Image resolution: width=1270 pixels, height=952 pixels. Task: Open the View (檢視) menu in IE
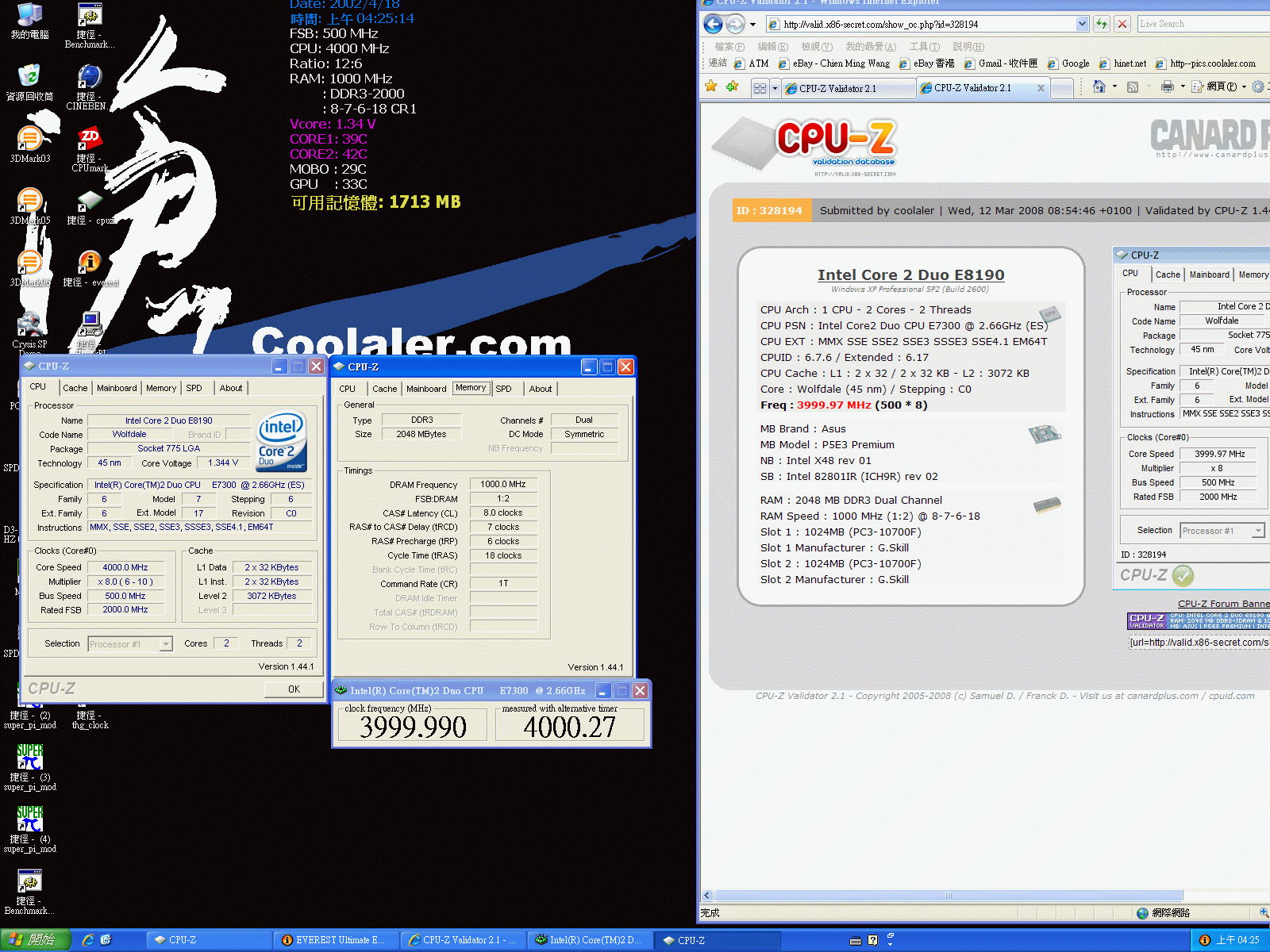pos(816,47)
